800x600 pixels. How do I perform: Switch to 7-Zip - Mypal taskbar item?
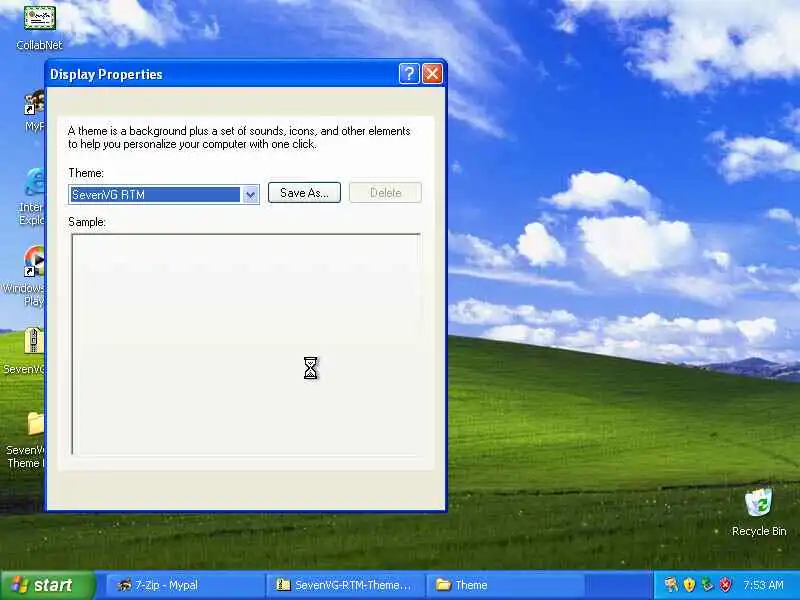(x=185, y=585)
